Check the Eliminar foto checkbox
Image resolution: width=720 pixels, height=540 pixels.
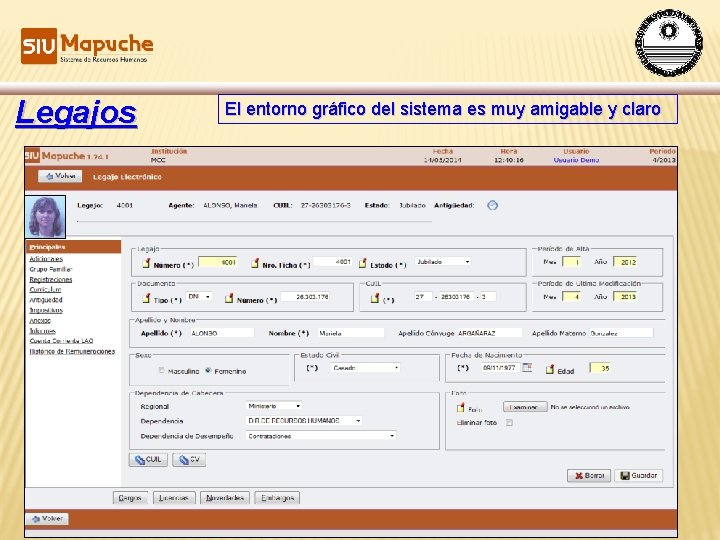(x=509, y=422)
